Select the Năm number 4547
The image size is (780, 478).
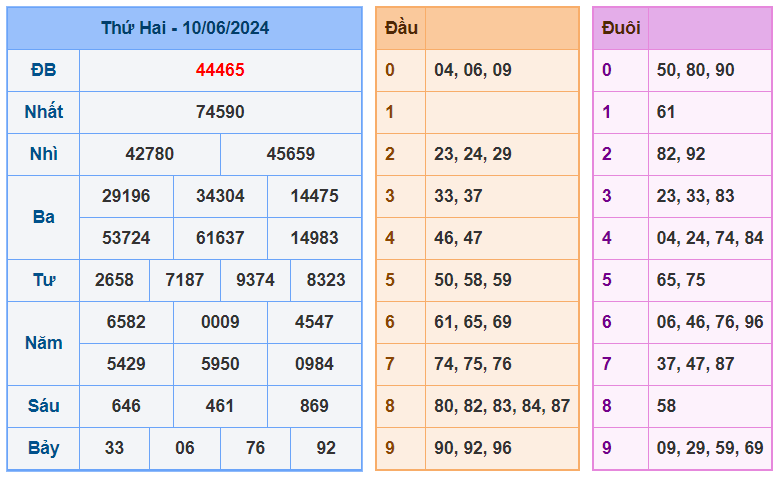314,322
